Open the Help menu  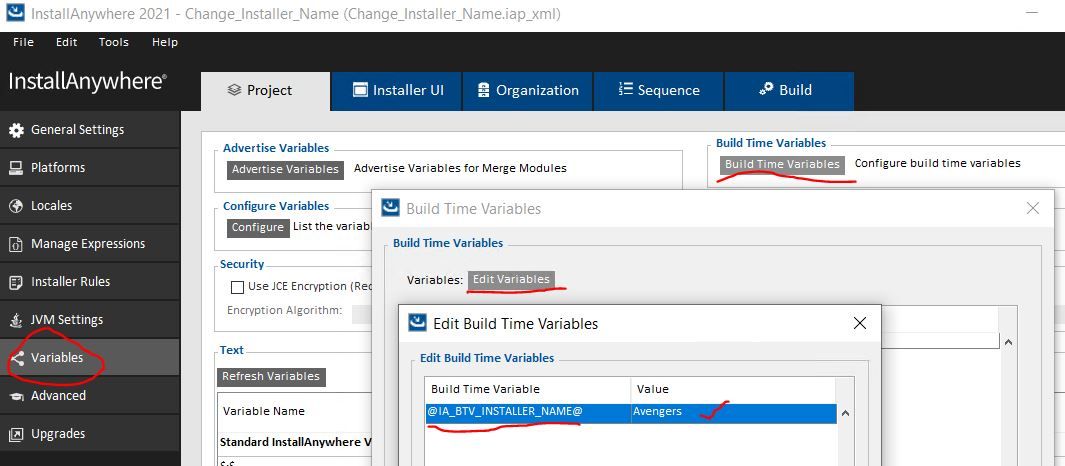164,42
